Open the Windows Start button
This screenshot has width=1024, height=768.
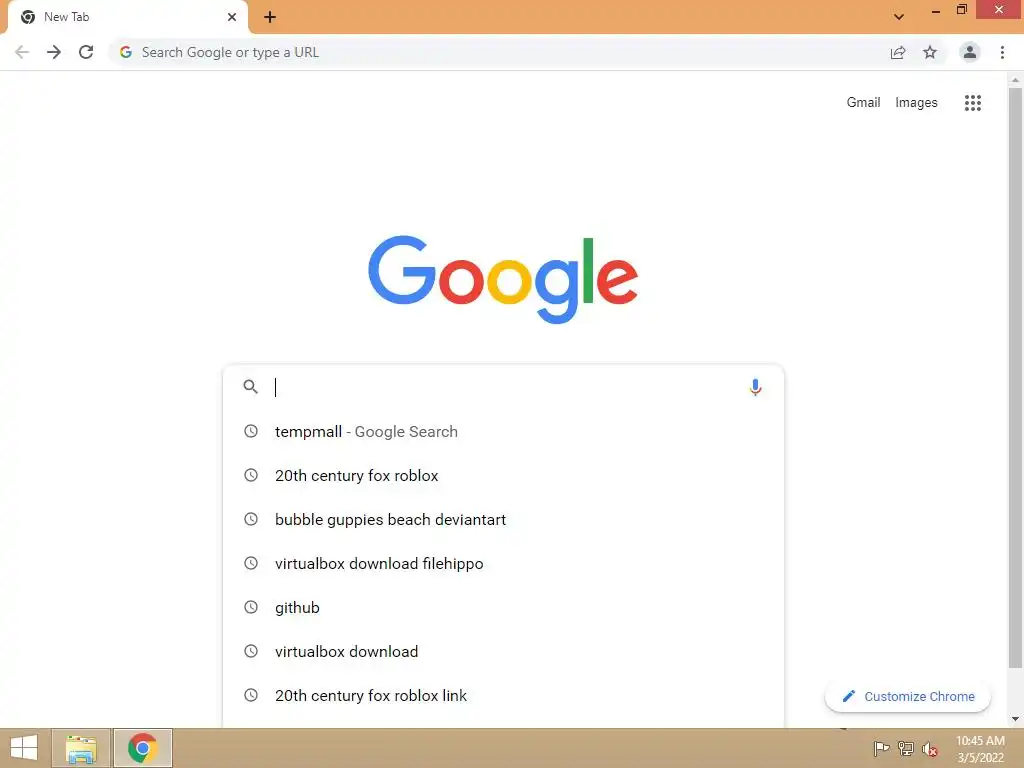(24, 748)
